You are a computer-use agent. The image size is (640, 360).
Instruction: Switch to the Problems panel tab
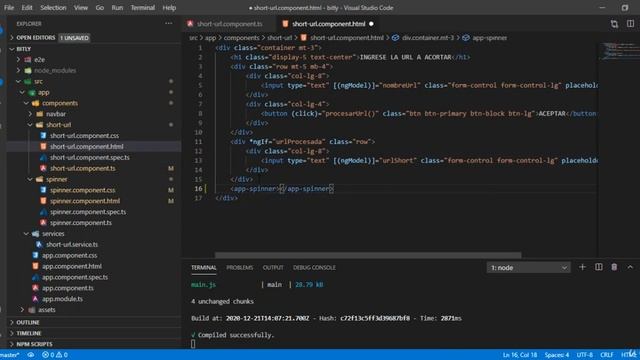[240, 268]
